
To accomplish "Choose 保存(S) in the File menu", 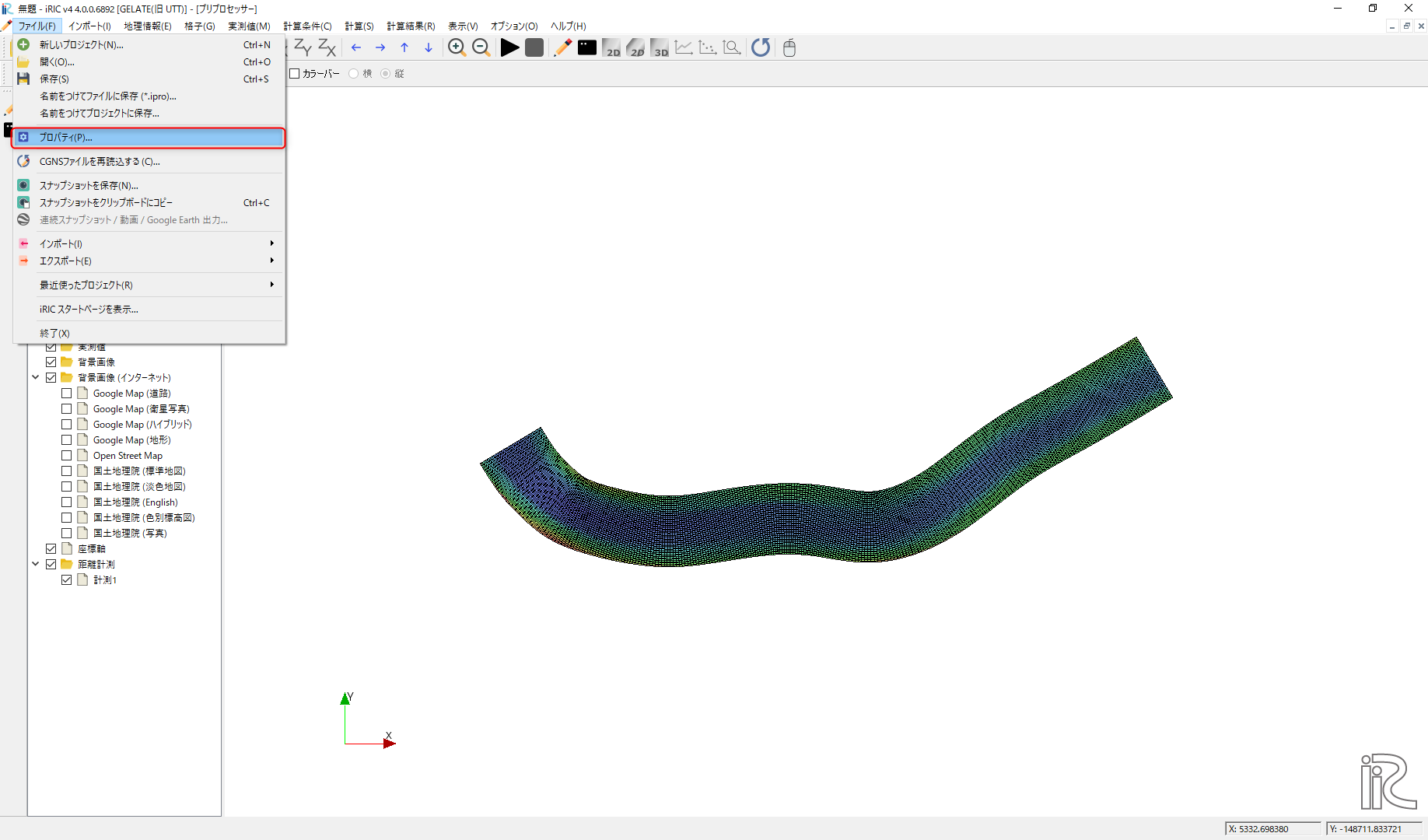I will pos(149,79).
